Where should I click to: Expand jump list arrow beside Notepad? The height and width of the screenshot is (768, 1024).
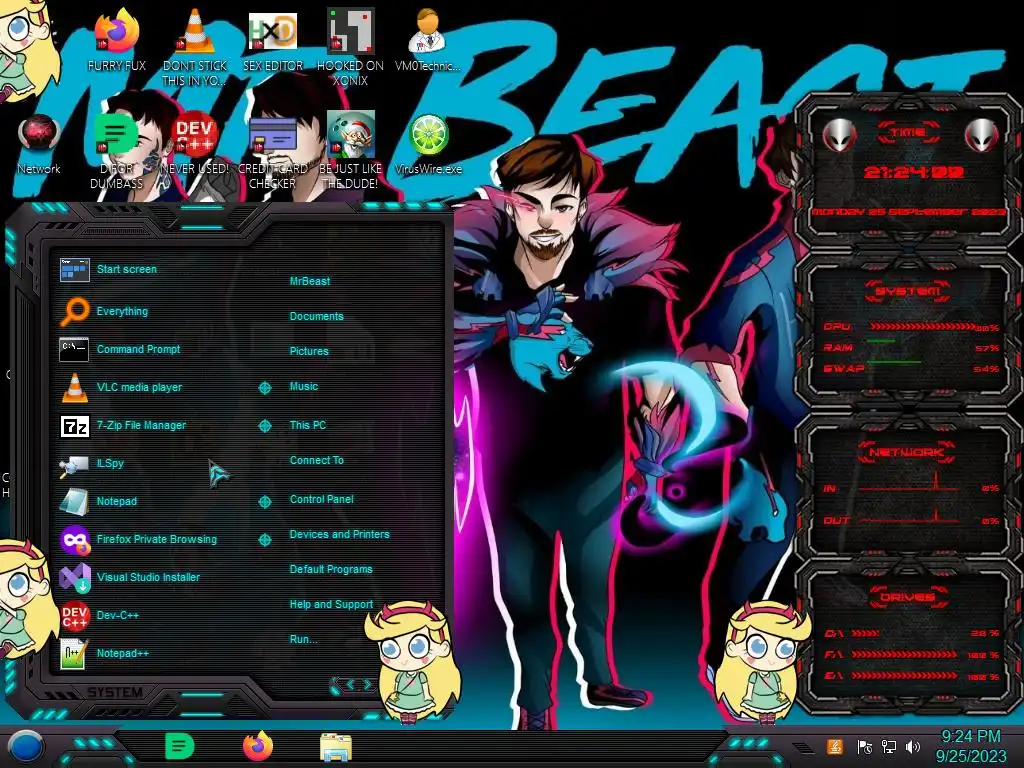click(264, 502)
